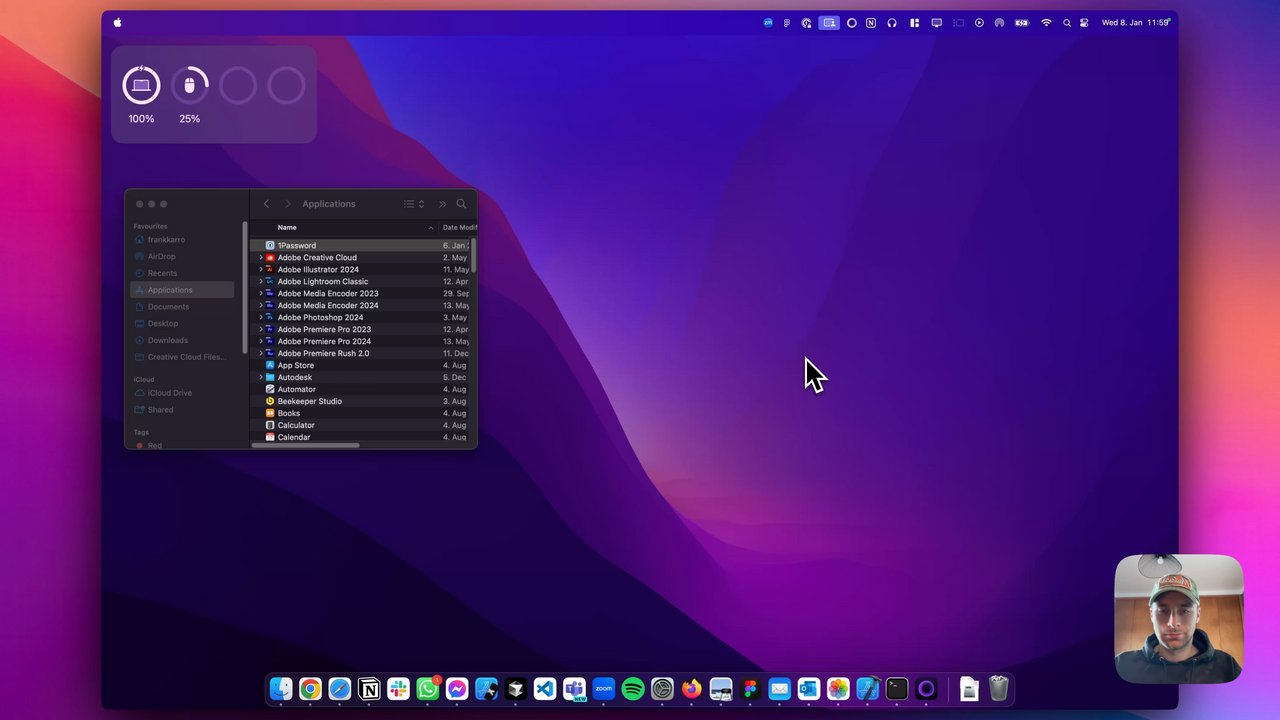Click the highlighted screen-share menu bar icon
The height and width of the screenshot is (720, 1280).
tap(829, 23)
